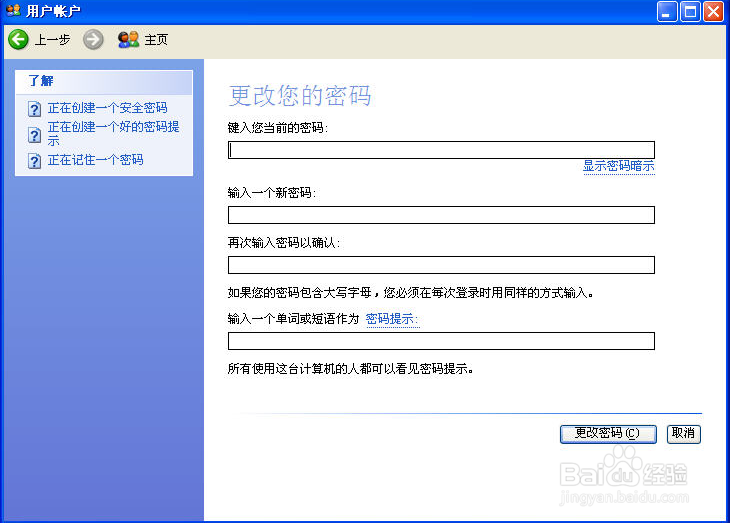730x523 pixels.
Task: Open the 正在记住一个密码 help link
Action: coord(95,160)
